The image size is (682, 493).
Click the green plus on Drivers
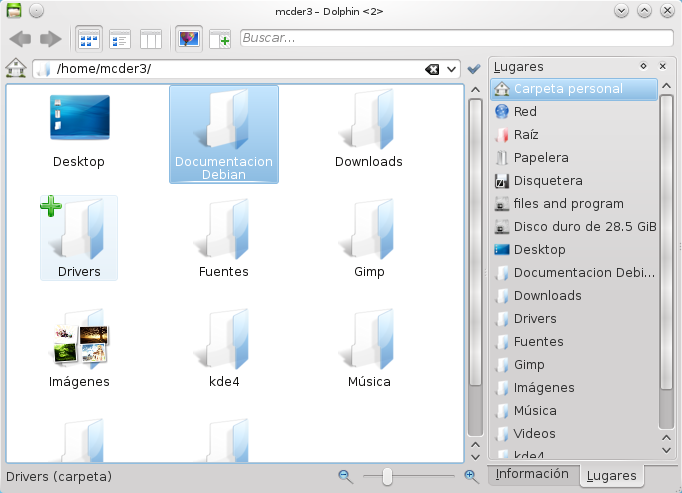tap(51, 206)
